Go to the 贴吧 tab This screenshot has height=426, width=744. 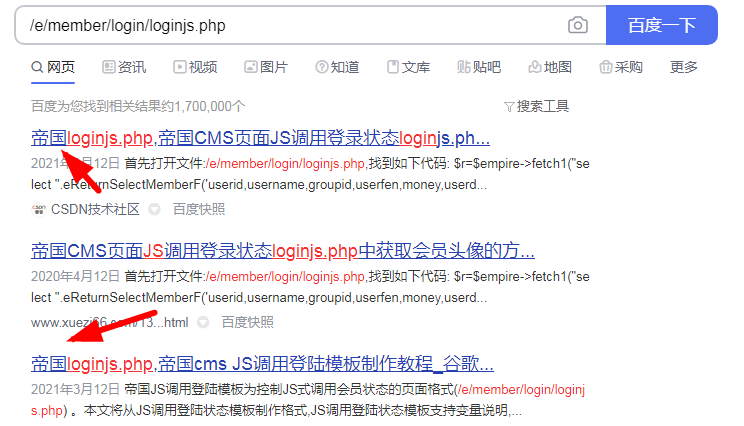[479, 67]
